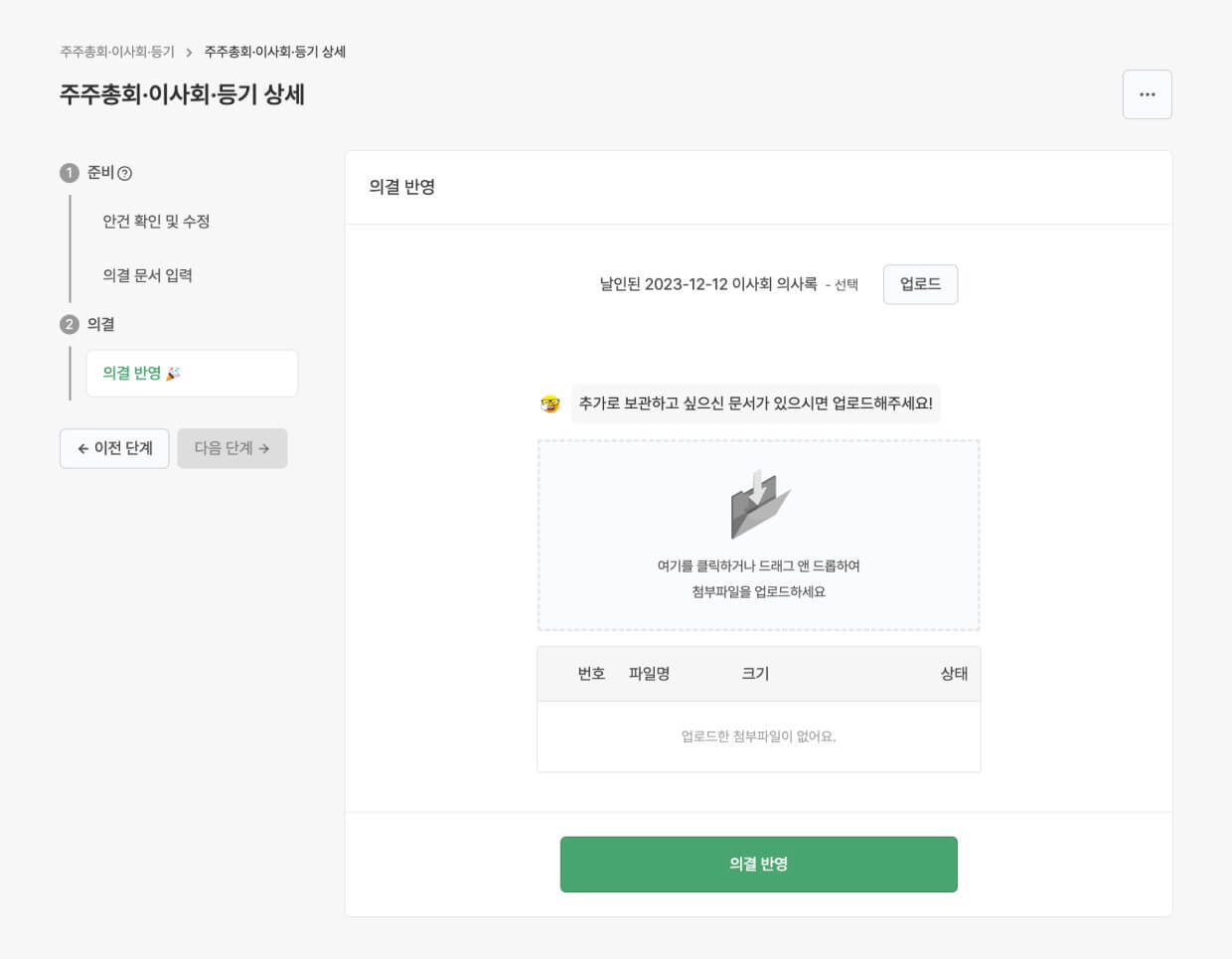The height and width of the screenshot is (959, 1232).
Task: Open the active 의결 반영 step item
Action: pyautogui.click(x=192, y=373)
